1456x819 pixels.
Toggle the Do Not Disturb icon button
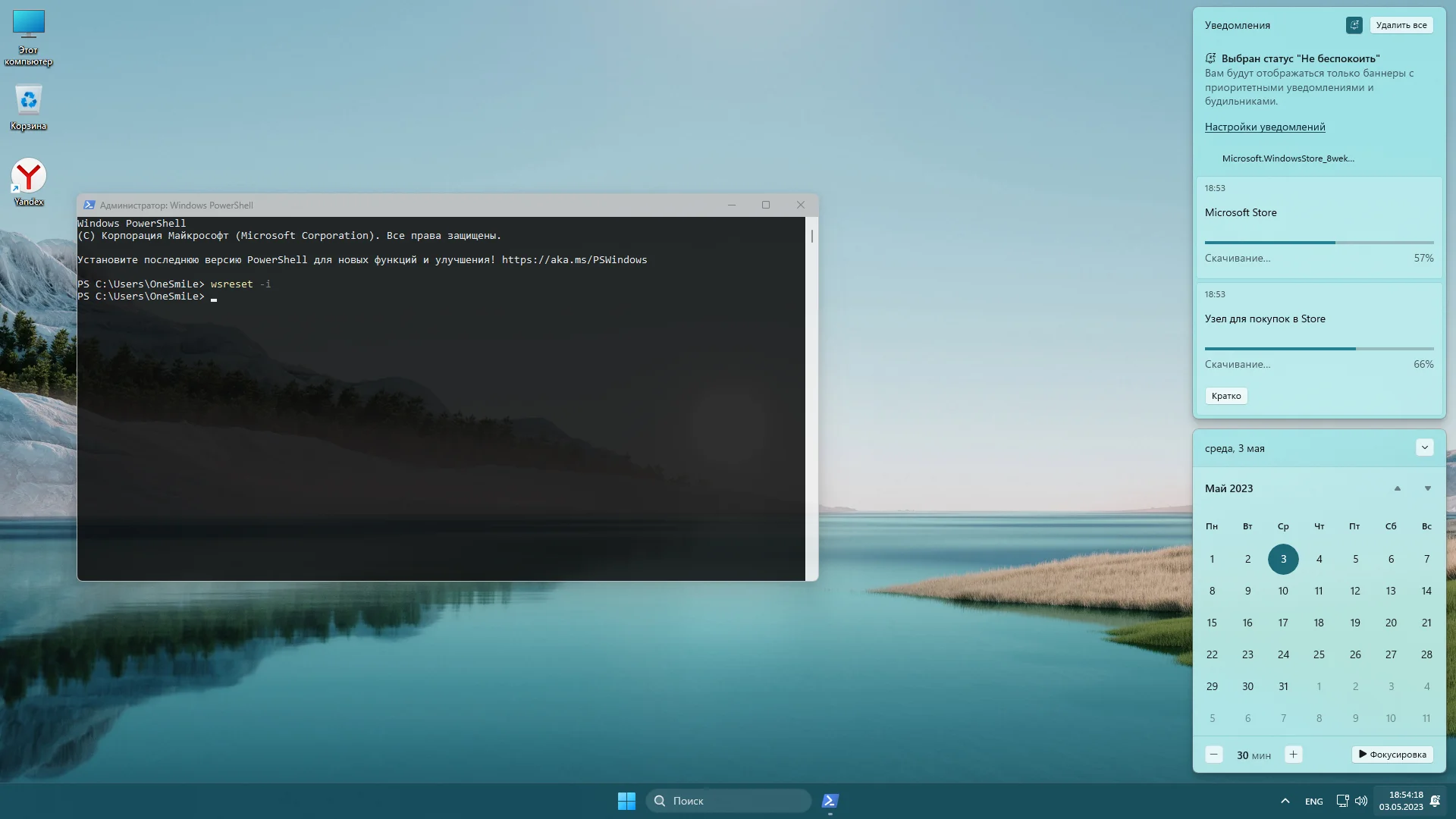[x=1354, y=25]
